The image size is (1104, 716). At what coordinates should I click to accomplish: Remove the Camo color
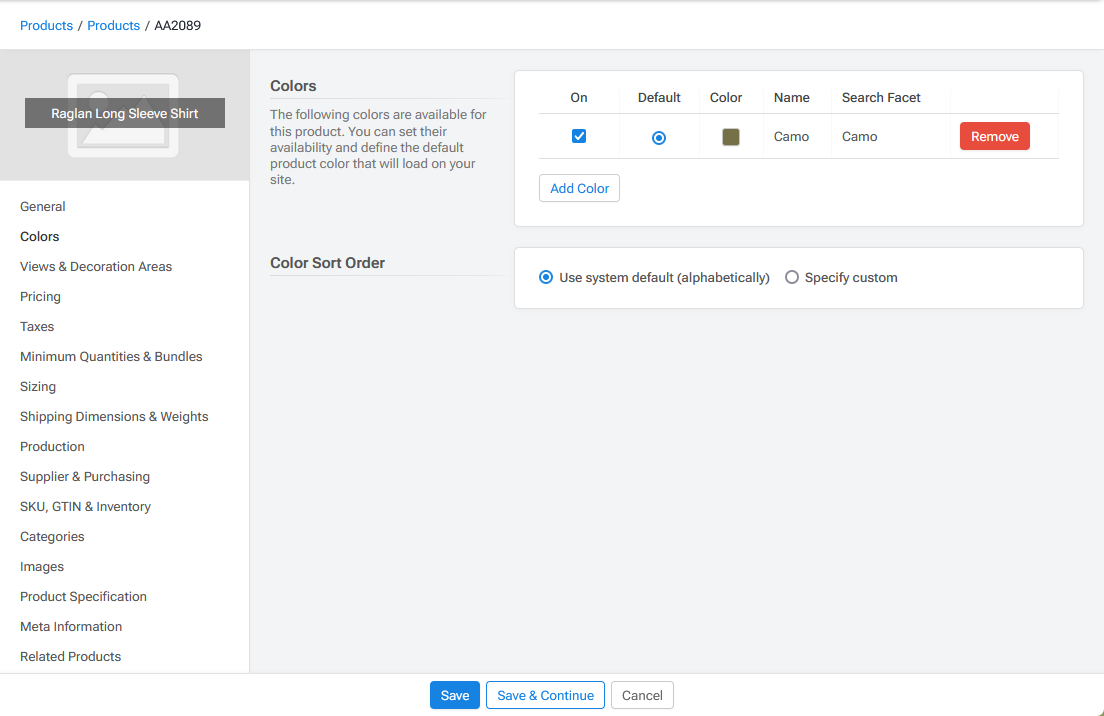click(994, 137)
